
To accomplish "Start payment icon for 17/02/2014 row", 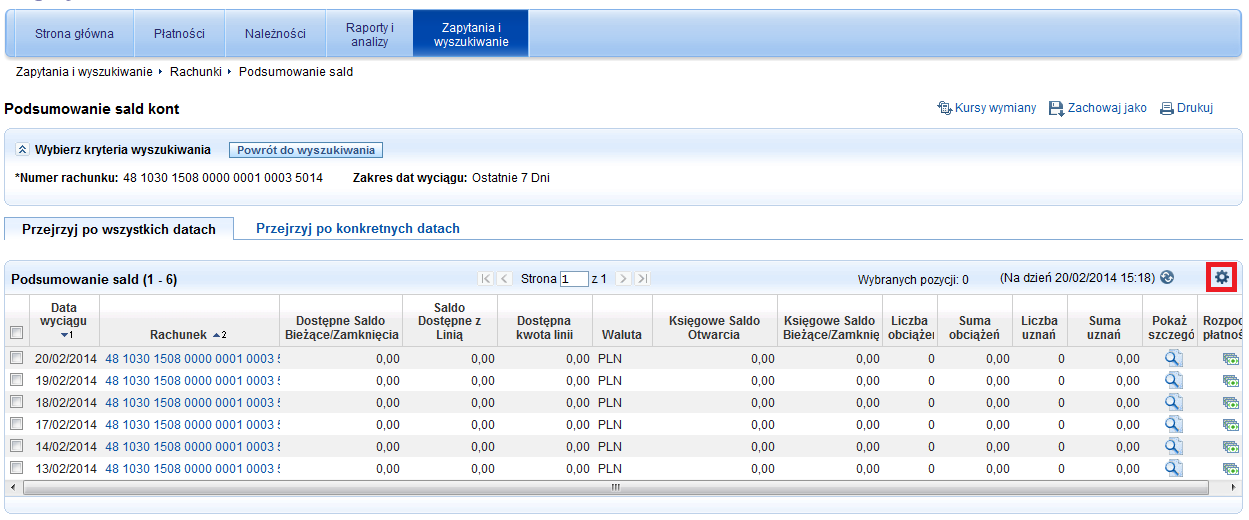I will click(1230, 425).
